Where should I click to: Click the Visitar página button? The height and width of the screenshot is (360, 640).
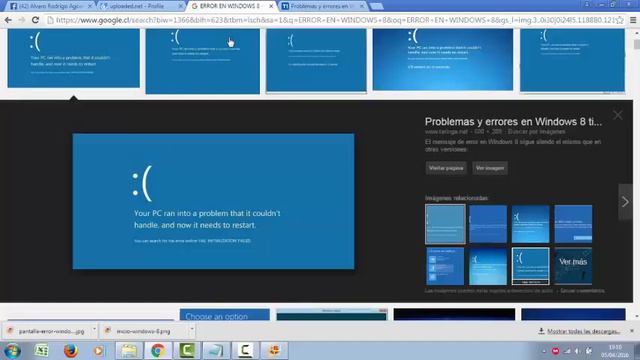click(x=446, y=168)
